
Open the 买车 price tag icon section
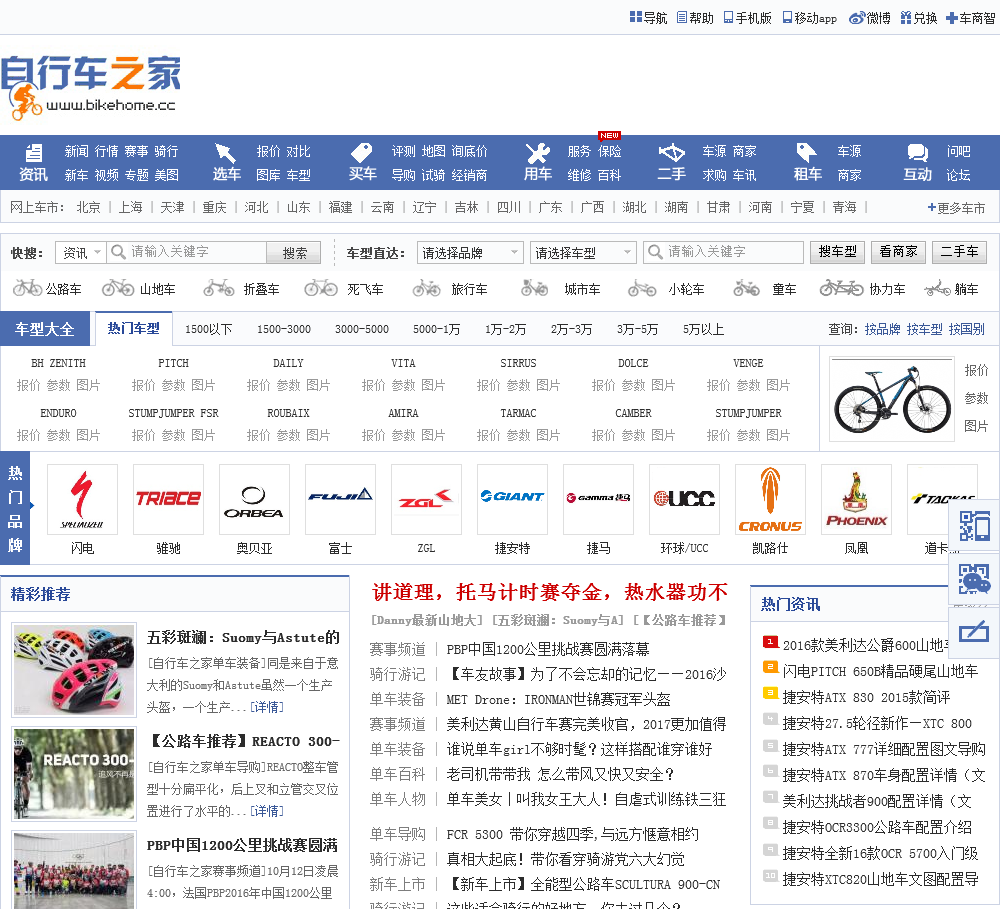point(362,163)
